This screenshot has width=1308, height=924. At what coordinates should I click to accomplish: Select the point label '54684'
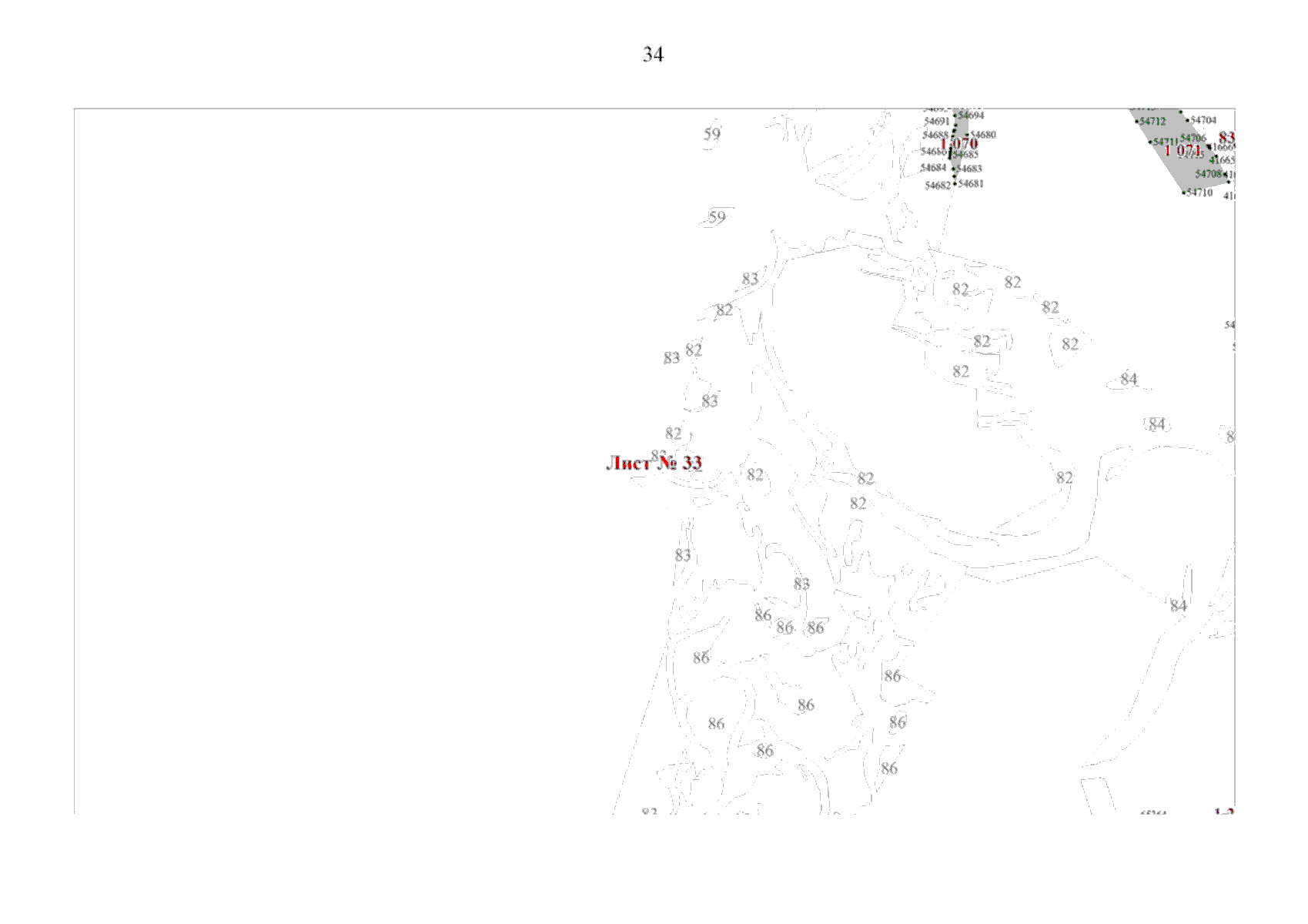[934, 168]
